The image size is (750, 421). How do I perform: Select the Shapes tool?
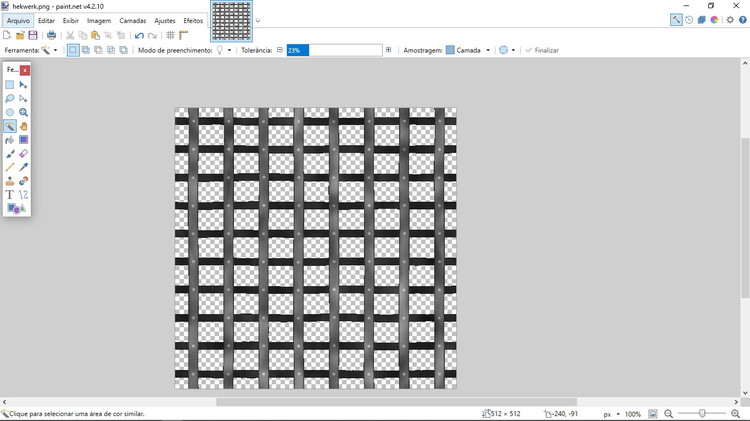pyautogui.click(x=16, y=209)
